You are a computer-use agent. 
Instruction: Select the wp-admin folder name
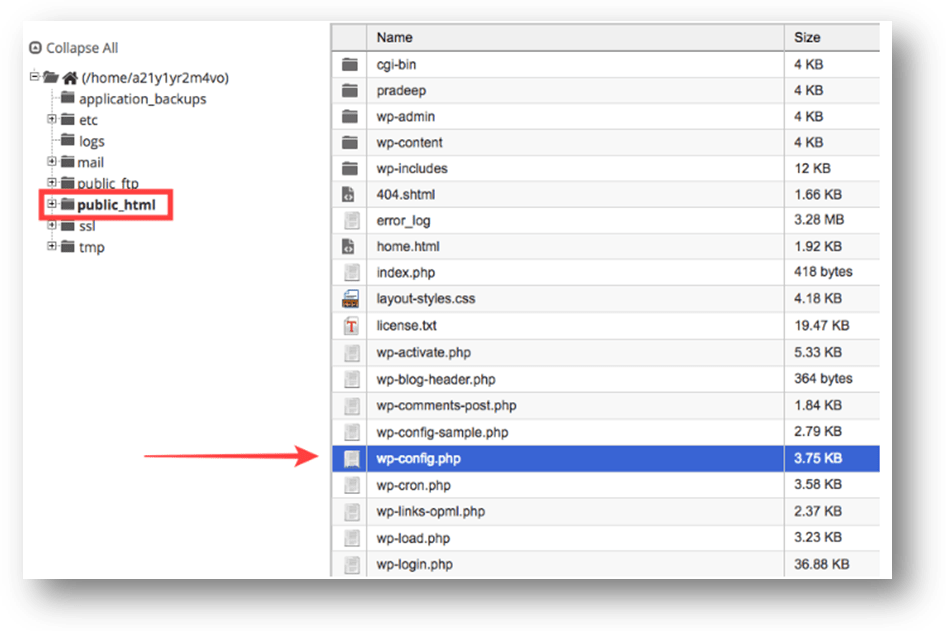[405, 116]
